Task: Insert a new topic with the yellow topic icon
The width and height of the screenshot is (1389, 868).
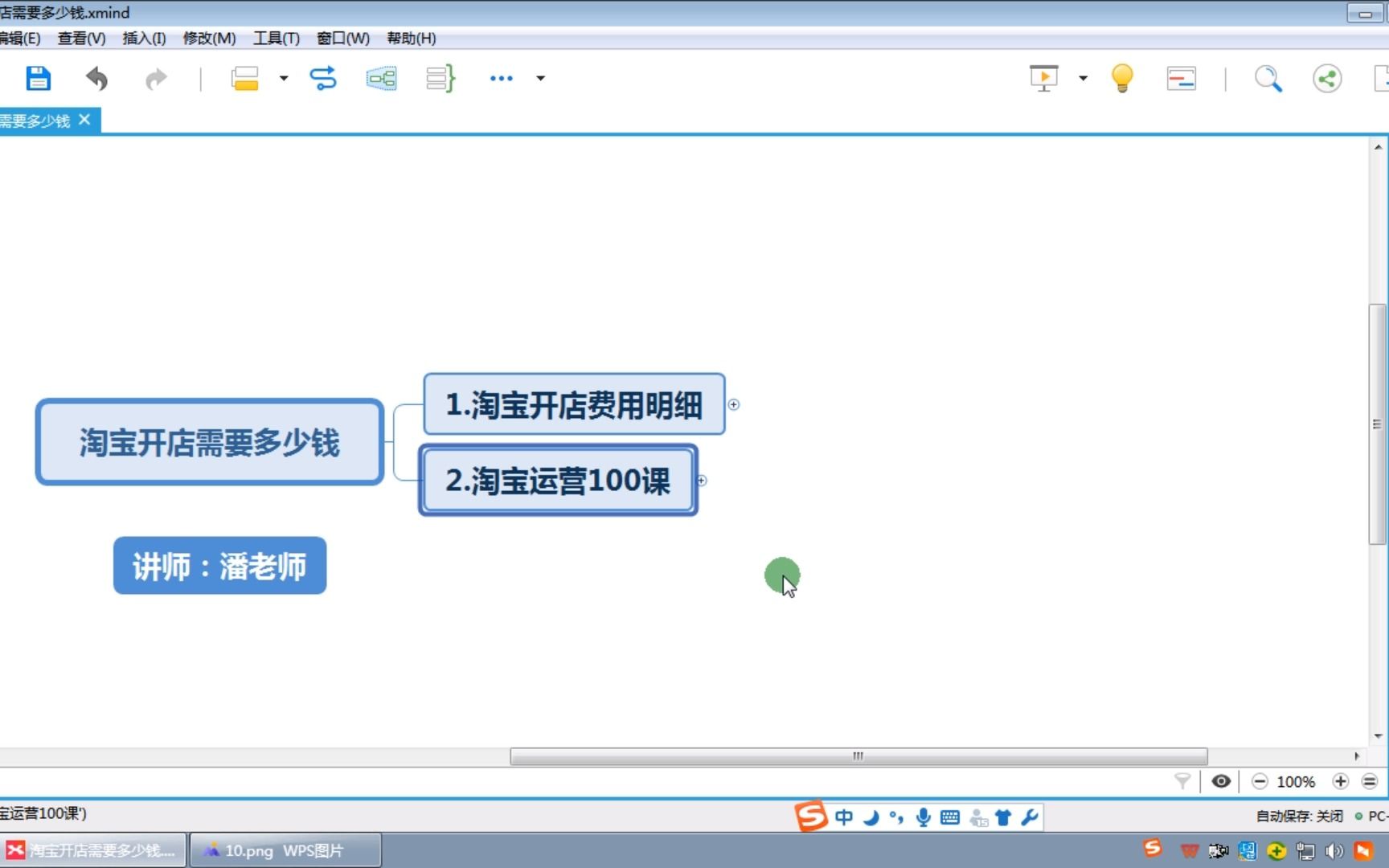Action: coord(245,78)
